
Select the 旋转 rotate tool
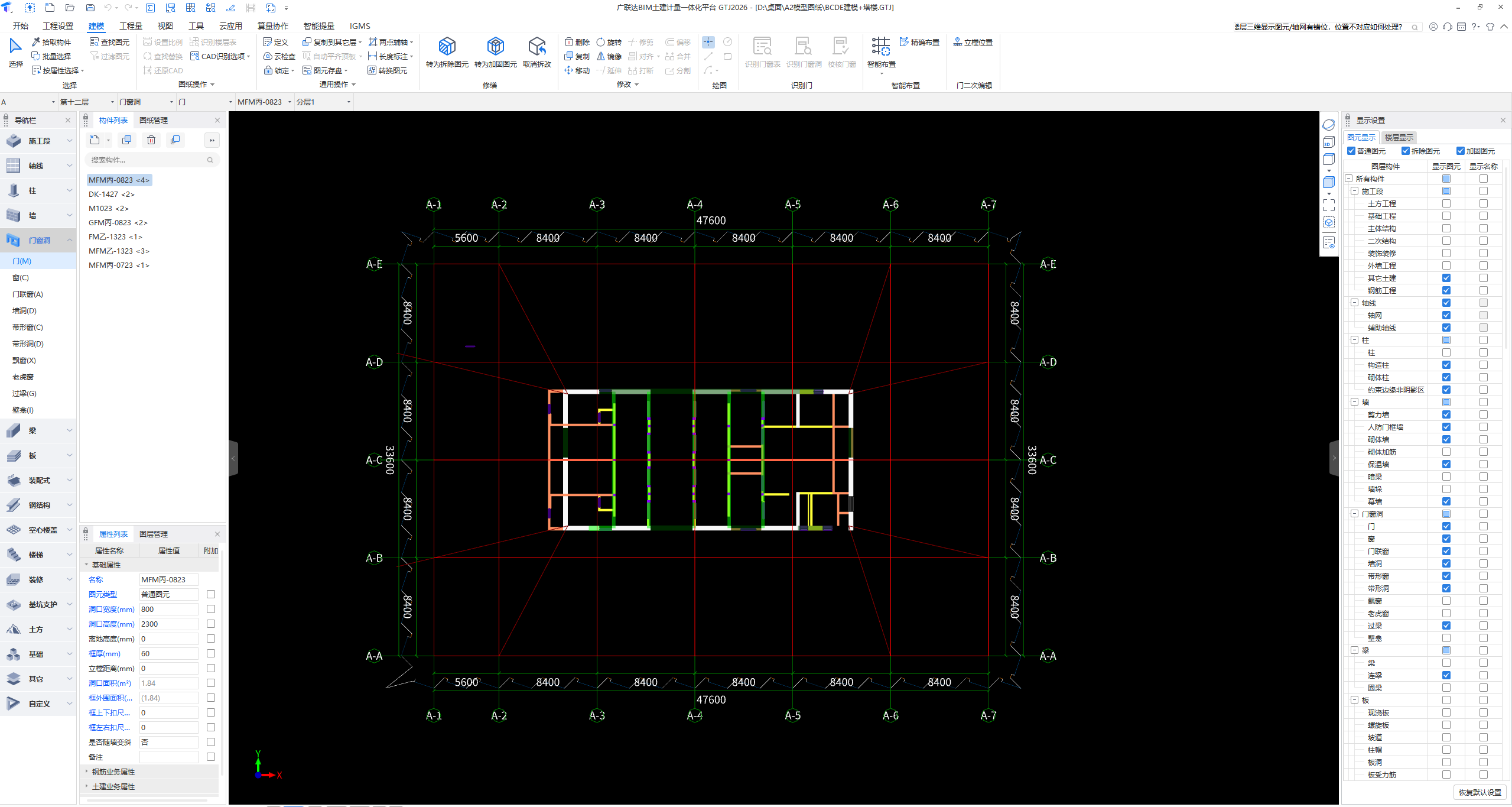coord(609,42)
